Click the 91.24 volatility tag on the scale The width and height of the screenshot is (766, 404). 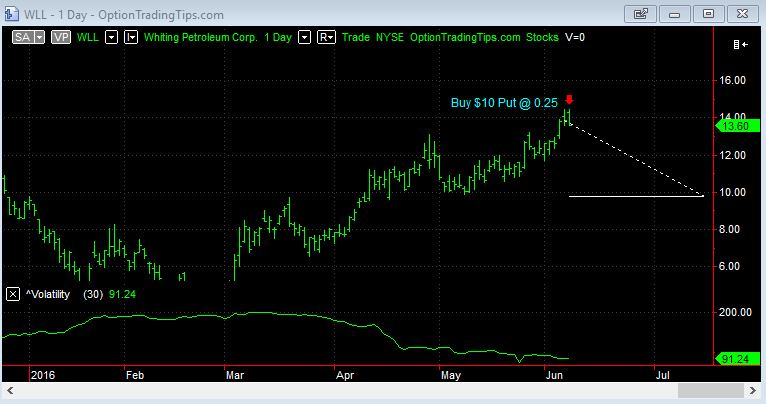(x=737, y=359)
